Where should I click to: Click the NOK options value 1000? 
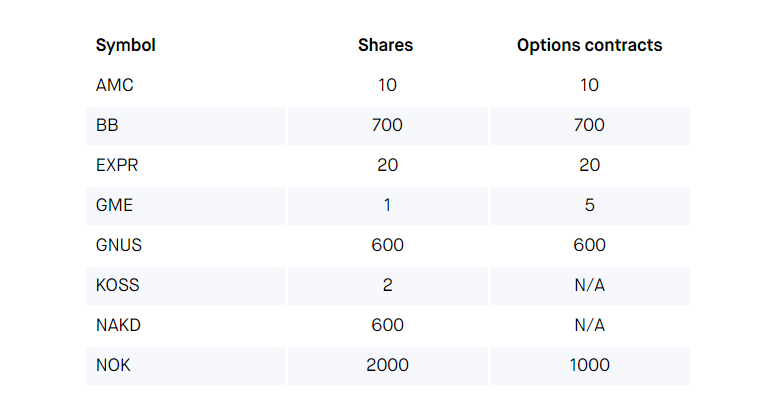click(x=589, y=365)
